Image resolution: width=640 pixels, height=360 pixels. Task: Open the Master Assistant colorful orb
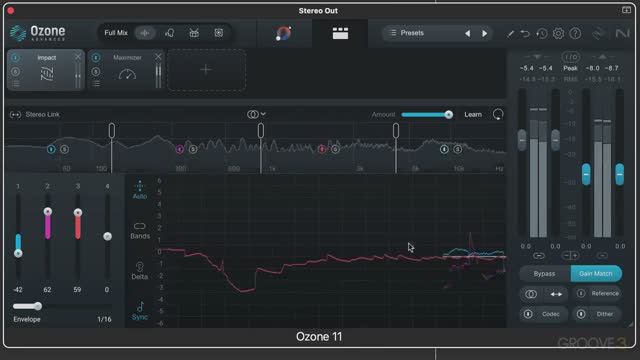[284, 33]
